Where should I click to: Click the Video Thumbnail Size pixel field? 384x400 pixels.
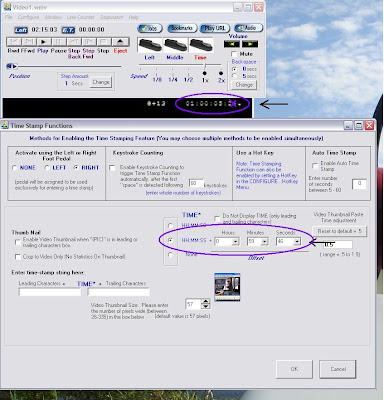point(193,304)
